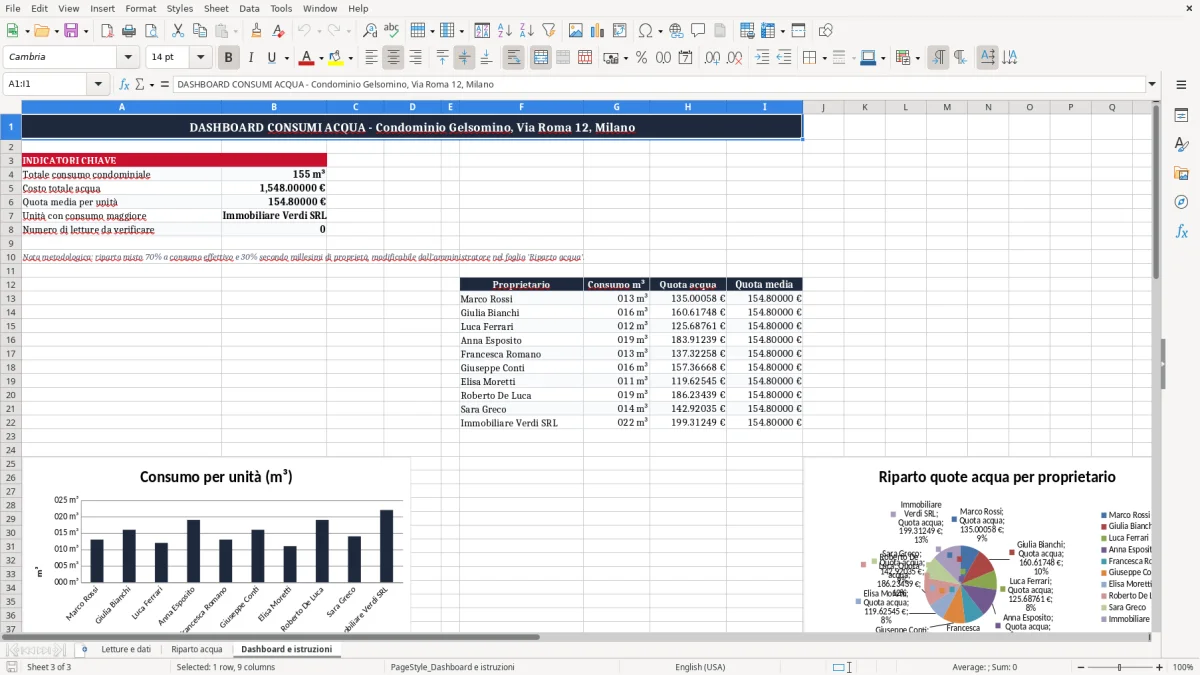Screen dimensions: 1200x675
Task: Open the Sheet menu
Action: [x=216, y=8]
